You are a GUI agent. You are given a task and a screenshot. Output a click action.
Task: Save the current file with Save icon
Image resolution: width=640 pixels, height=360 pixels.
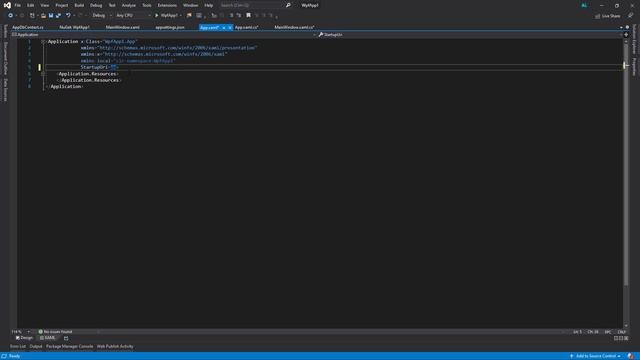click(x=51, y=16)
